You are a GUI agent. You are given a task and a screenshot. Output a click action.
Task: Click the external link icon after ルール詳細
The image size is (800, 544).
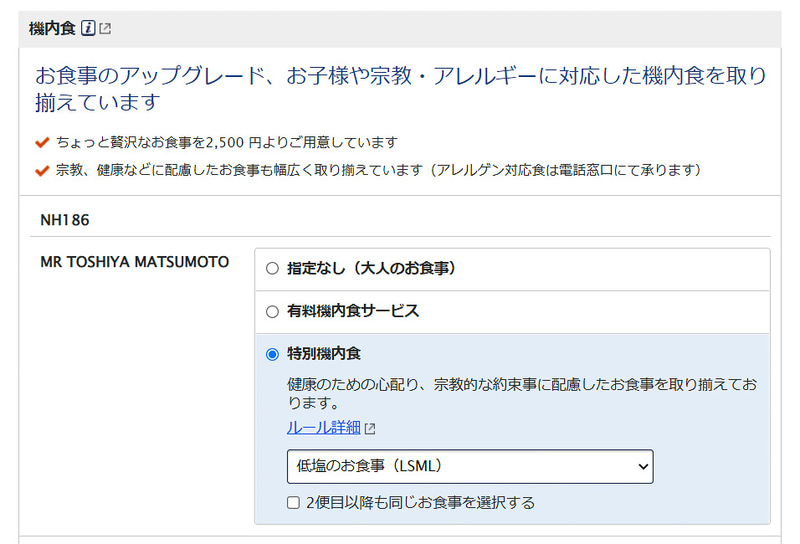pos(370,429)
